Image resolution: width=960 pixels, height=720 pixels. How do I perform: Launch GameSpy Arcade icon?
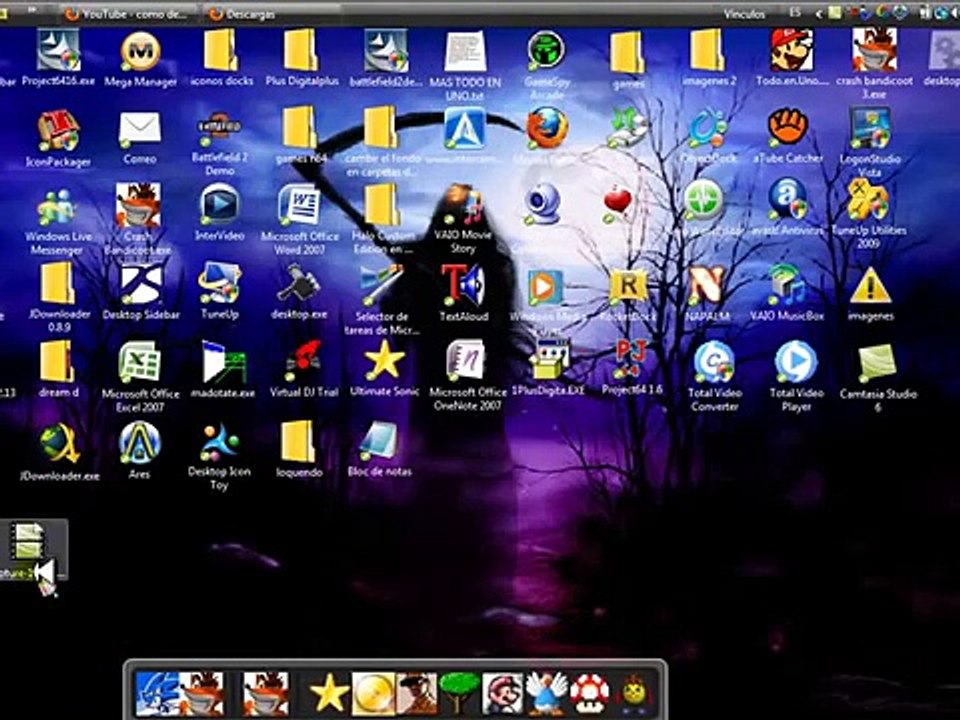(546, 50)
